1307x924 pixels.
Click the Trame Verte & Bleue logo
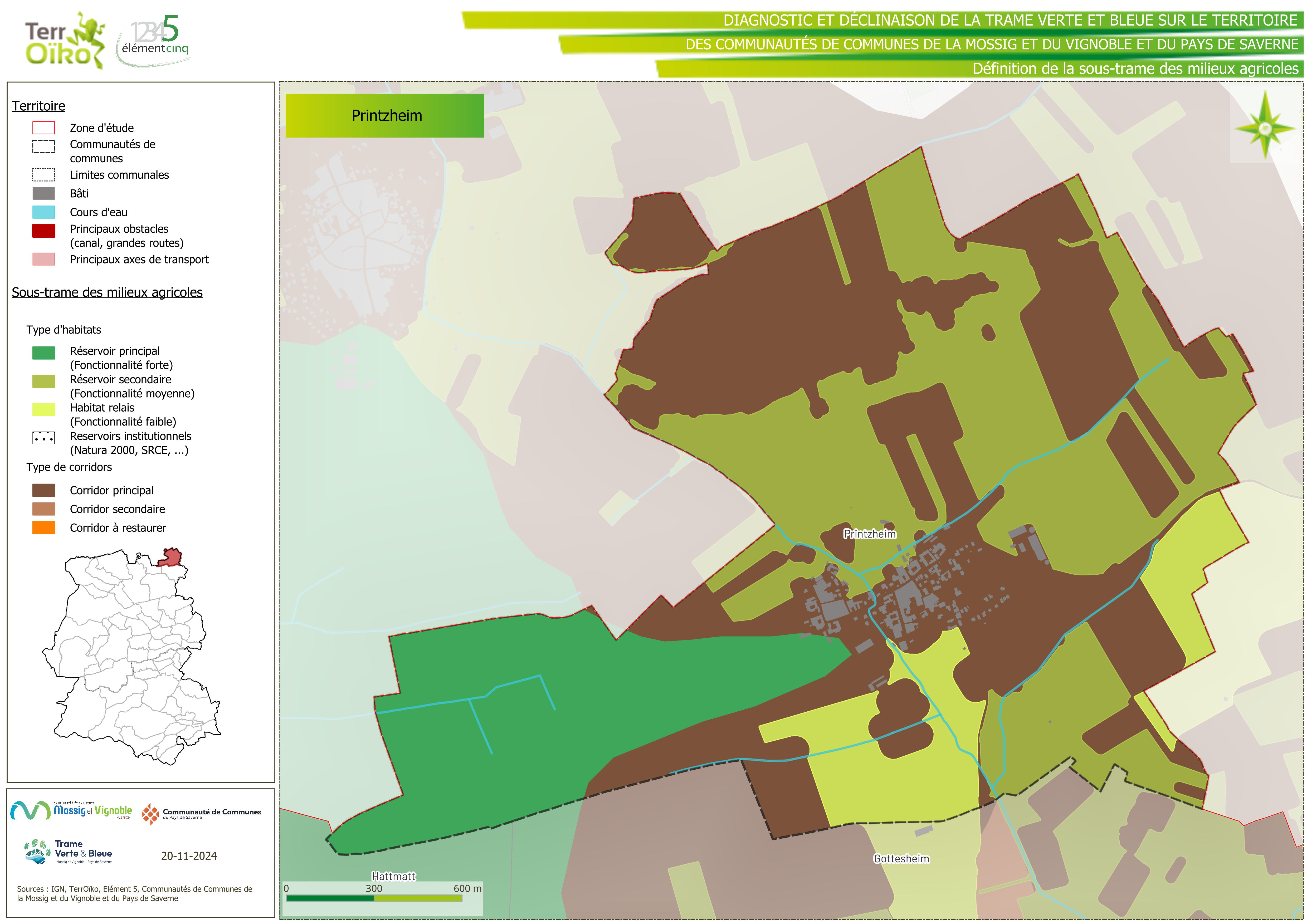pos(69,852)
